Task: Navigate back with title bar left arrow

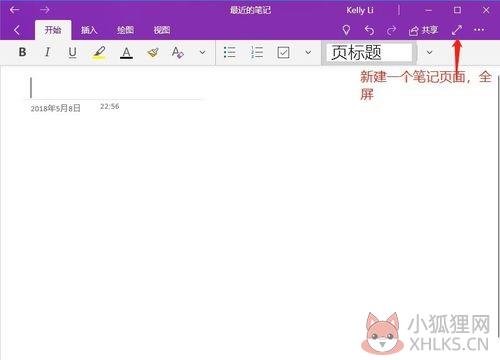Action: tap(14, 10)
